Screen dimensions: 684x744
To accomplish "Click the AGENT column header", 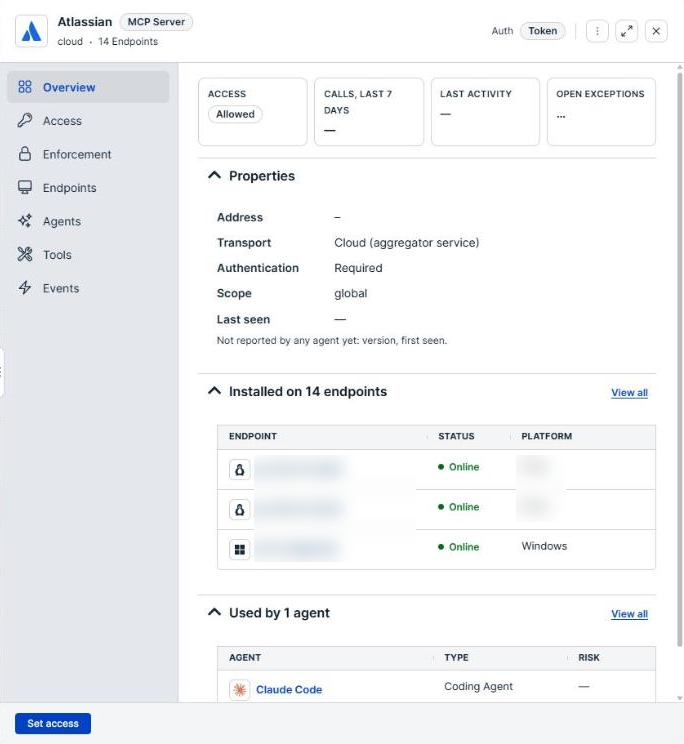I will (x=245, y=657).
